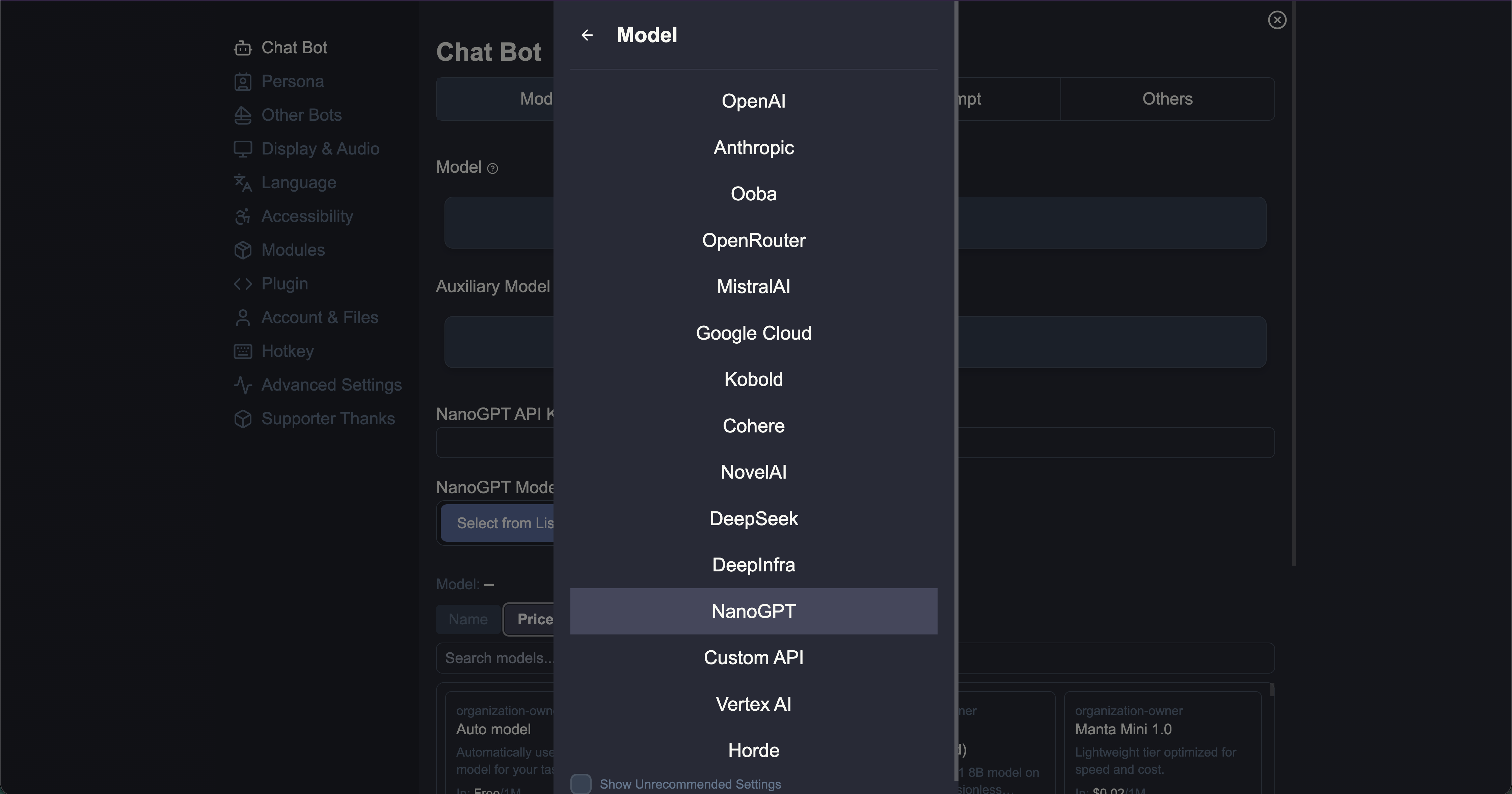Select the Language translation icon
This screenshot has width=1512, height=794.
pyautogui.click(x=243, y=182)
